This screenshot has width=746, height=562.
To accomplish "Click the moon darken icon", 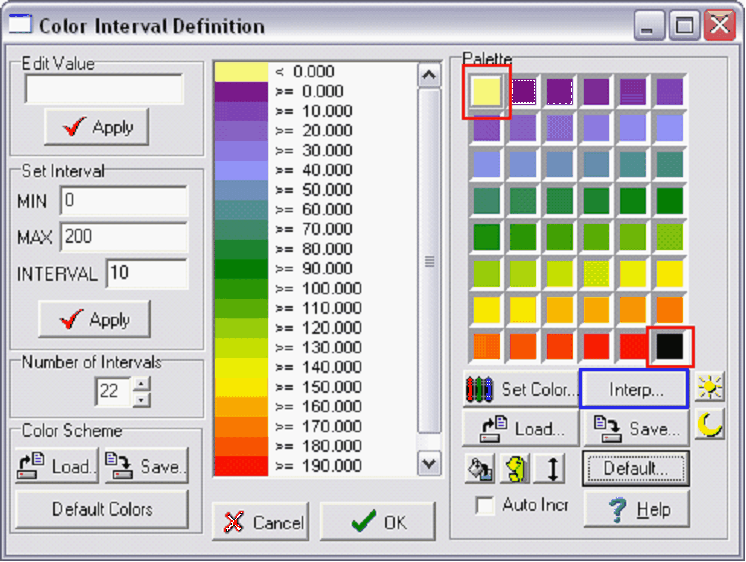I will tap(710, 427).
